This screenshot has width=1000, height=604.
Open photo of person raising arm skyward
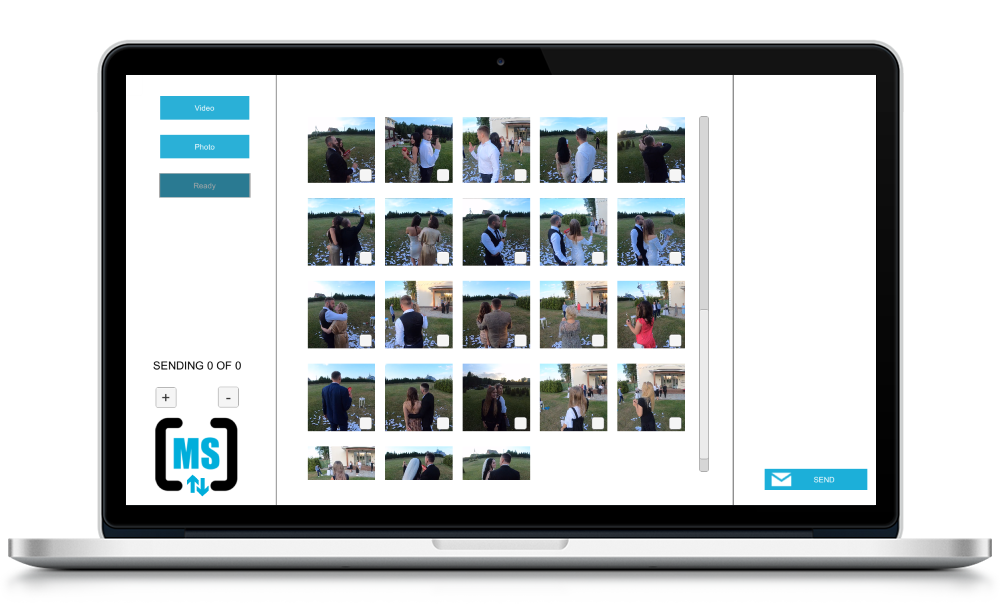point(340,231)
